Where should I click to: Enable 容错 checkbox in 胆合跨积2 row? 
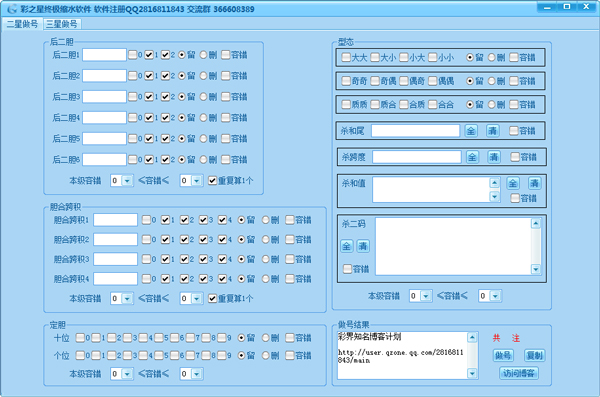[x=290, y=239]
